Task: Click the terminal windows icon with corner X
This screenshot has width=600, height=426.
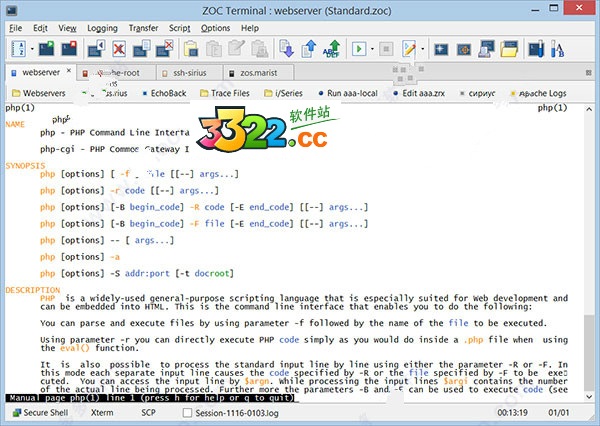Action: pyautogui.click(x=165, y=49)
